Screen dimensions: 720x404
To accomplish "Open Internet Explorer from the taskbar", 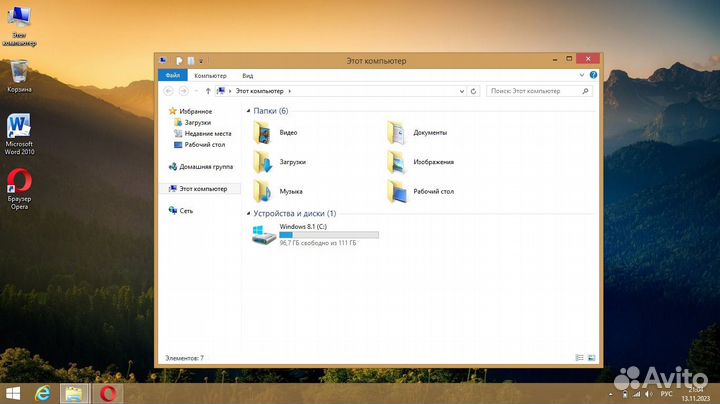I will point(44,393).
